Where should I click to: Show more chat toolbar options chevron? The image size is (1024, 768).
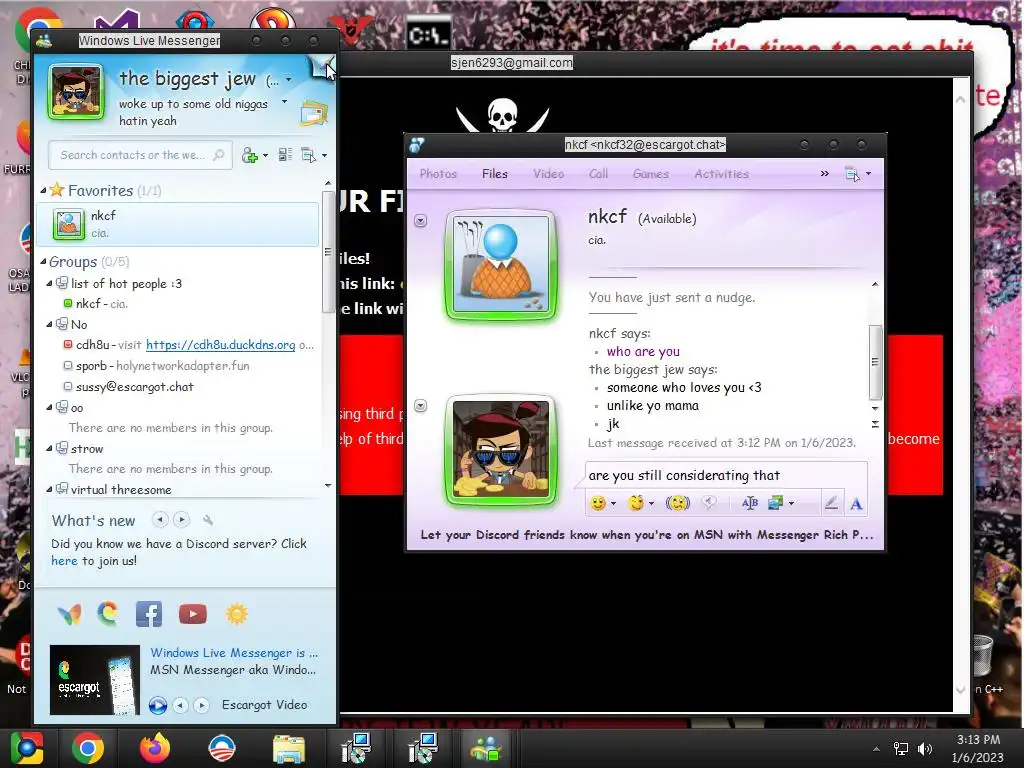click(825, 174)
